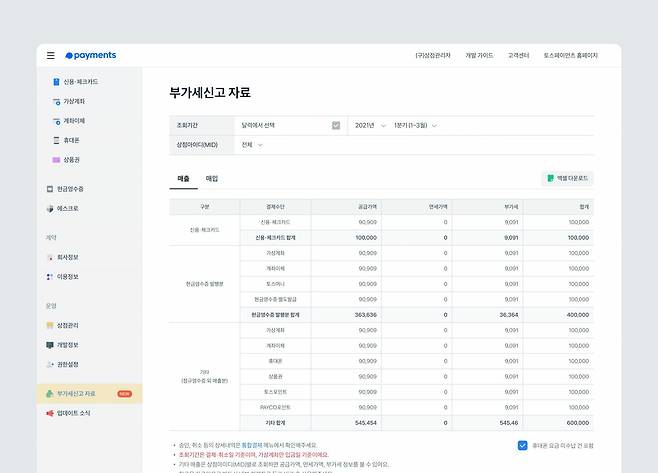Viewport: 658px width, 473px height.
Task: Click the 부가세신고 자료 page heading
Action: coord(210,92)
